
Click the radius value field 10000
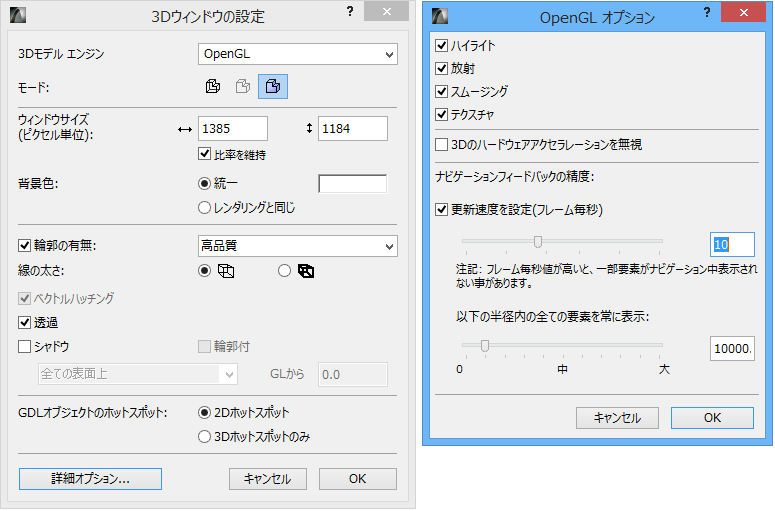pyautogui.click(x=732, y=349)
